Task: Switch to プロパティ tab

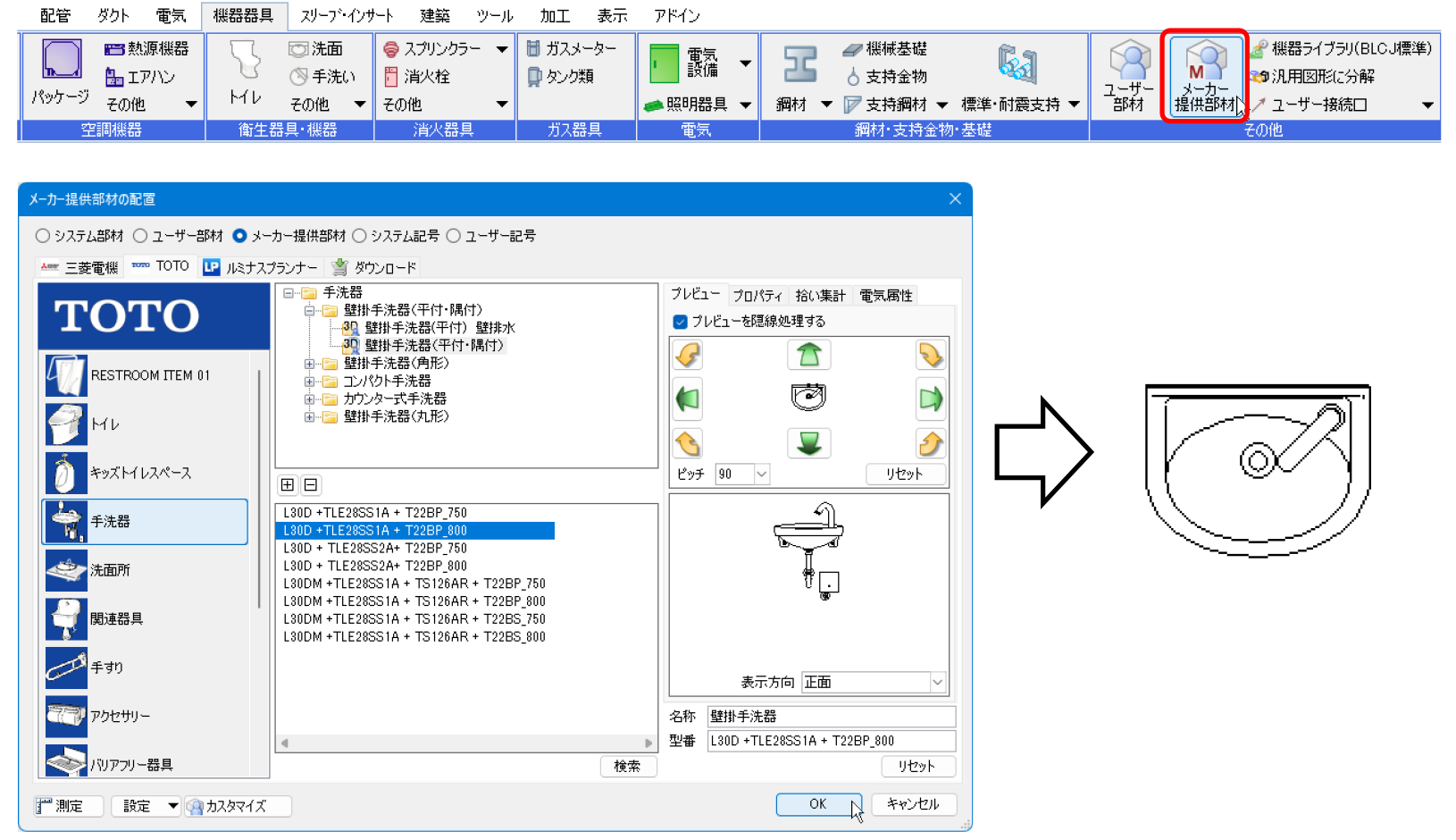Action: pos(757,296)
